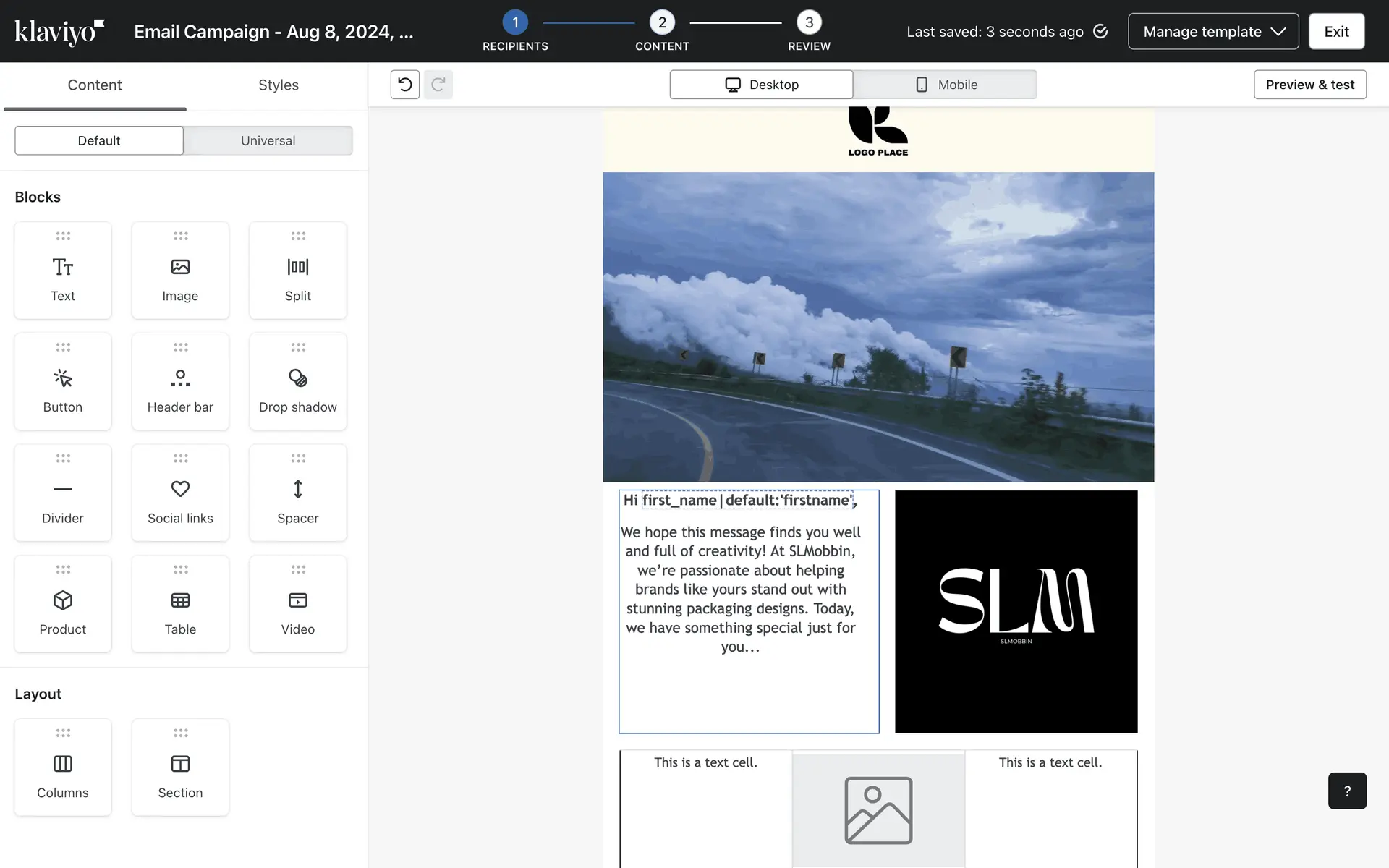
Task: Select the Text block icon
Action: click(x=63, y=268)
